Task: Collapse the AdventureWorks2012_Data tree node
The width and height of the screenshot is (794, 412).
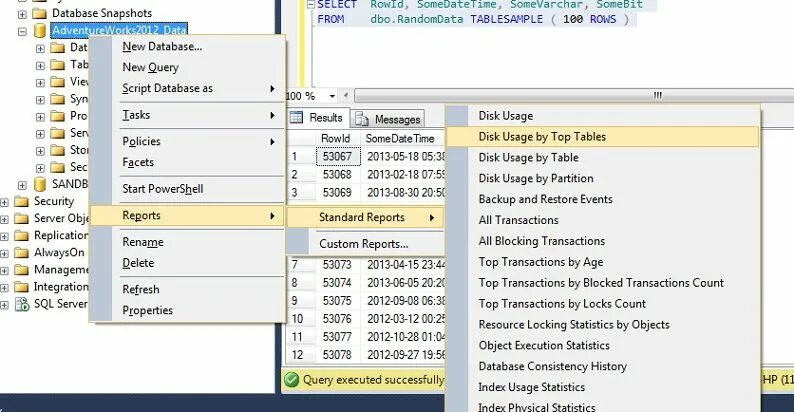Action: (x=22, y=31)
